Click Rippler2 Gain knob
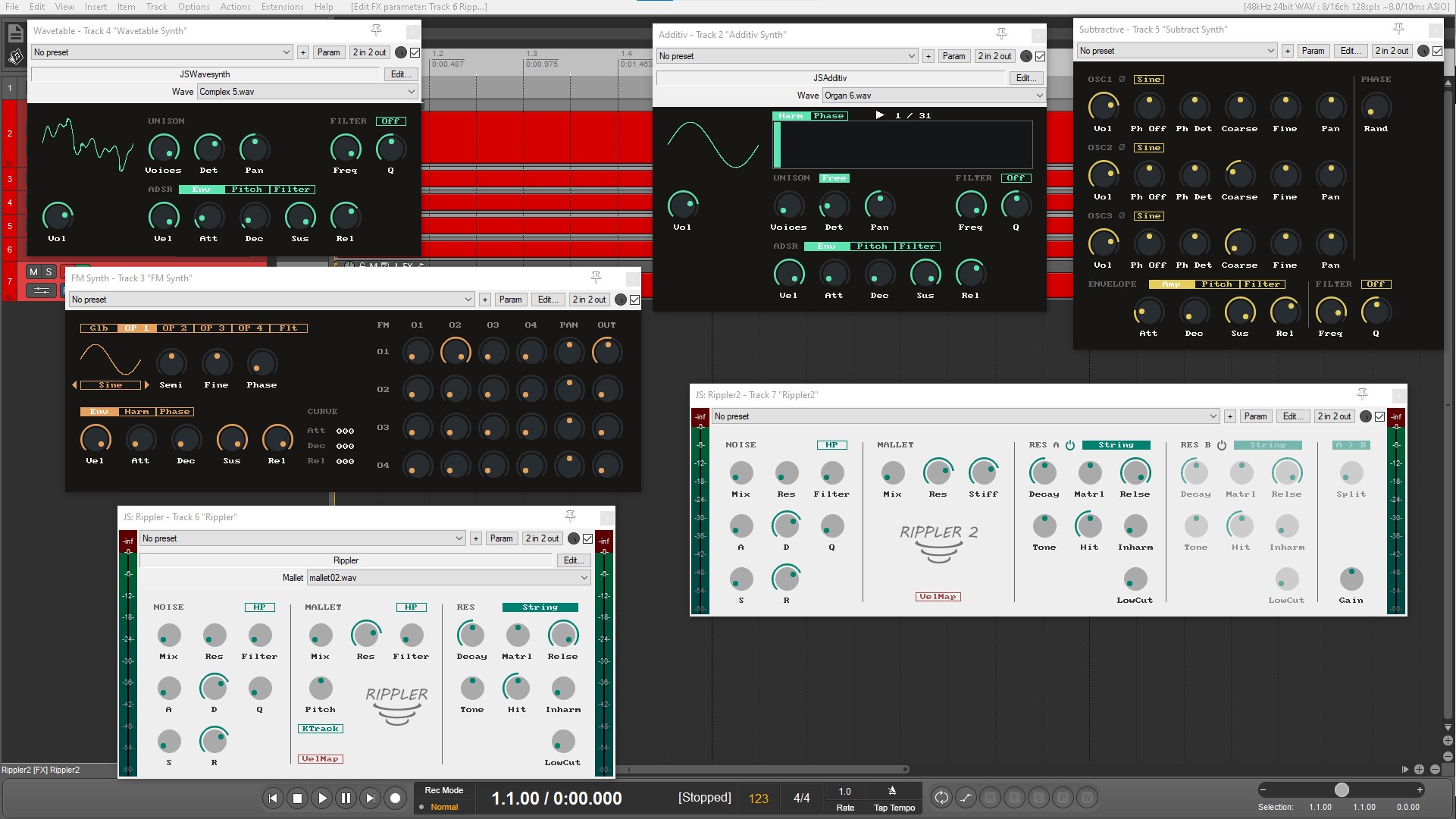 [1351, 579]
